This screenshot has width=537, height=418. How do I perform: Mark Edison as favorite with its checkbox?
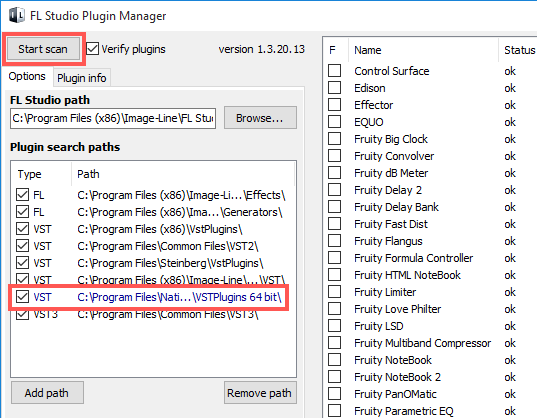click(x=334, y=88)
